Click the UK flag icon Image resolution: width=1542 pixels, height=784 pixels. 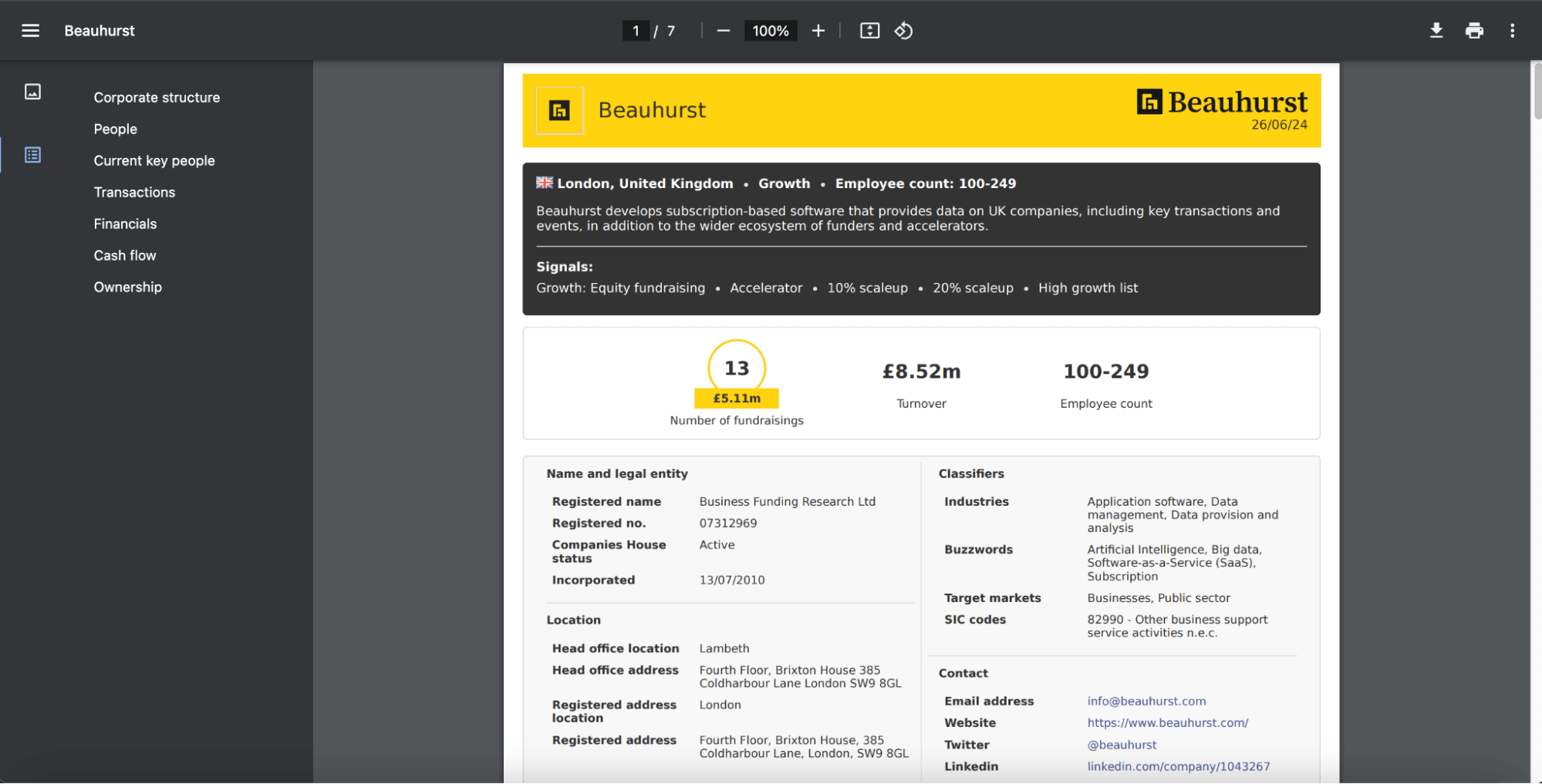coord(545,183)
